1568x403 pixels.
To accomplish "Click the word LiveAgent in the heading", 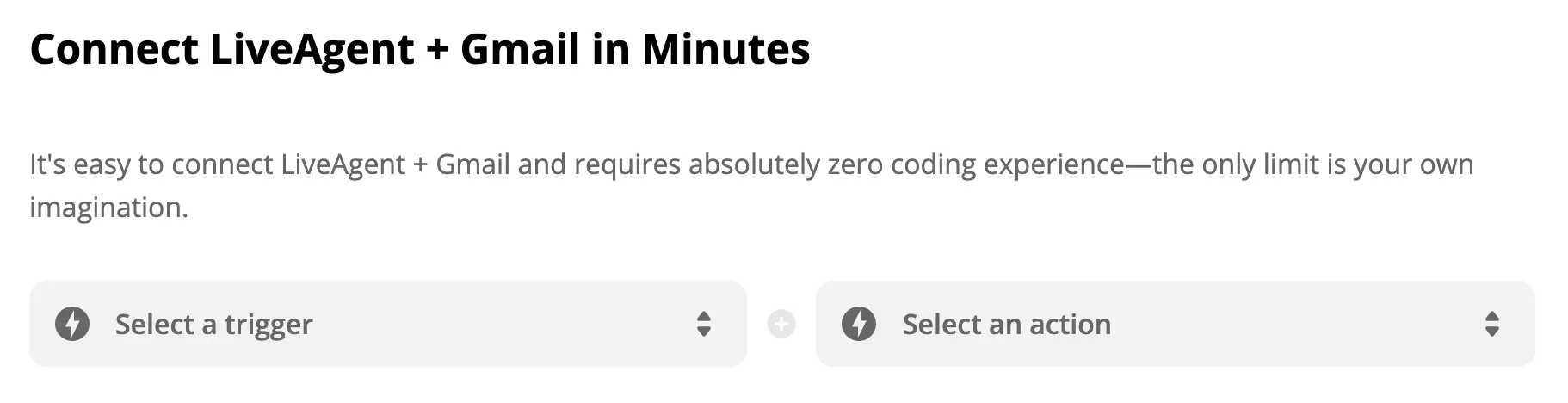I will [312, 49].
